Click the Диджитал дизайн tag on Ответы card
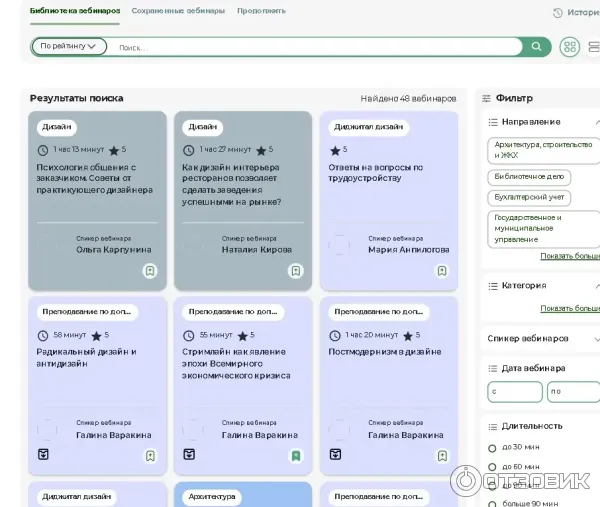Viewport: 600px width, 507px height. [368, 127]
